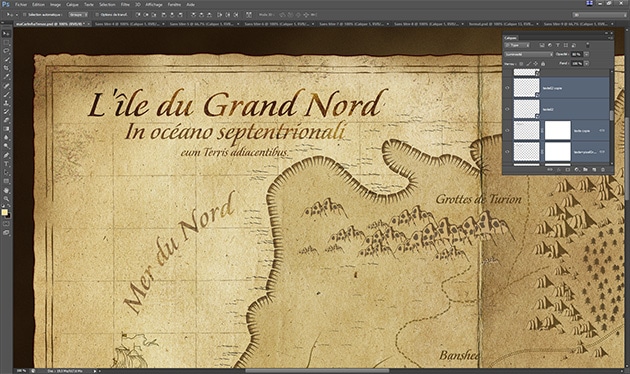Screen dimensions: 630x374
Task: Select the Move tool in toolbox
Action: click(x=6, y=33)
